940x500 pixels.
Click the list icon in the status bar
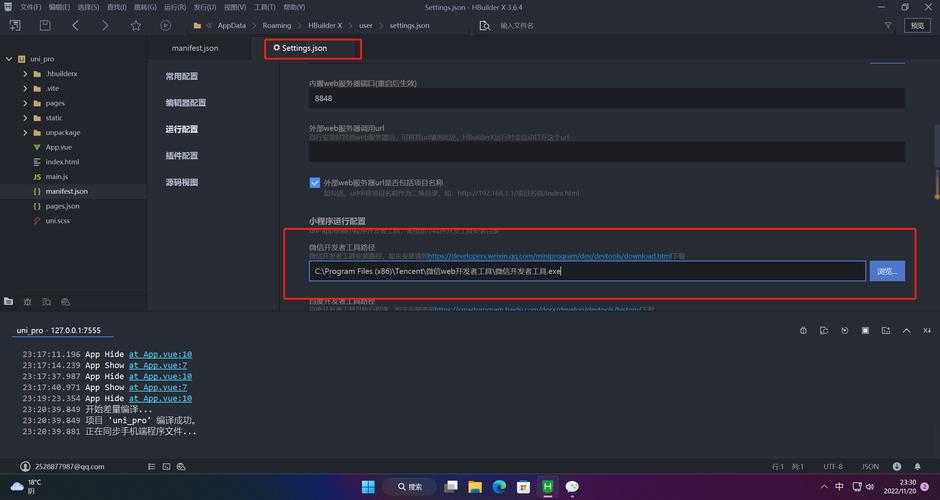[152, 466]
